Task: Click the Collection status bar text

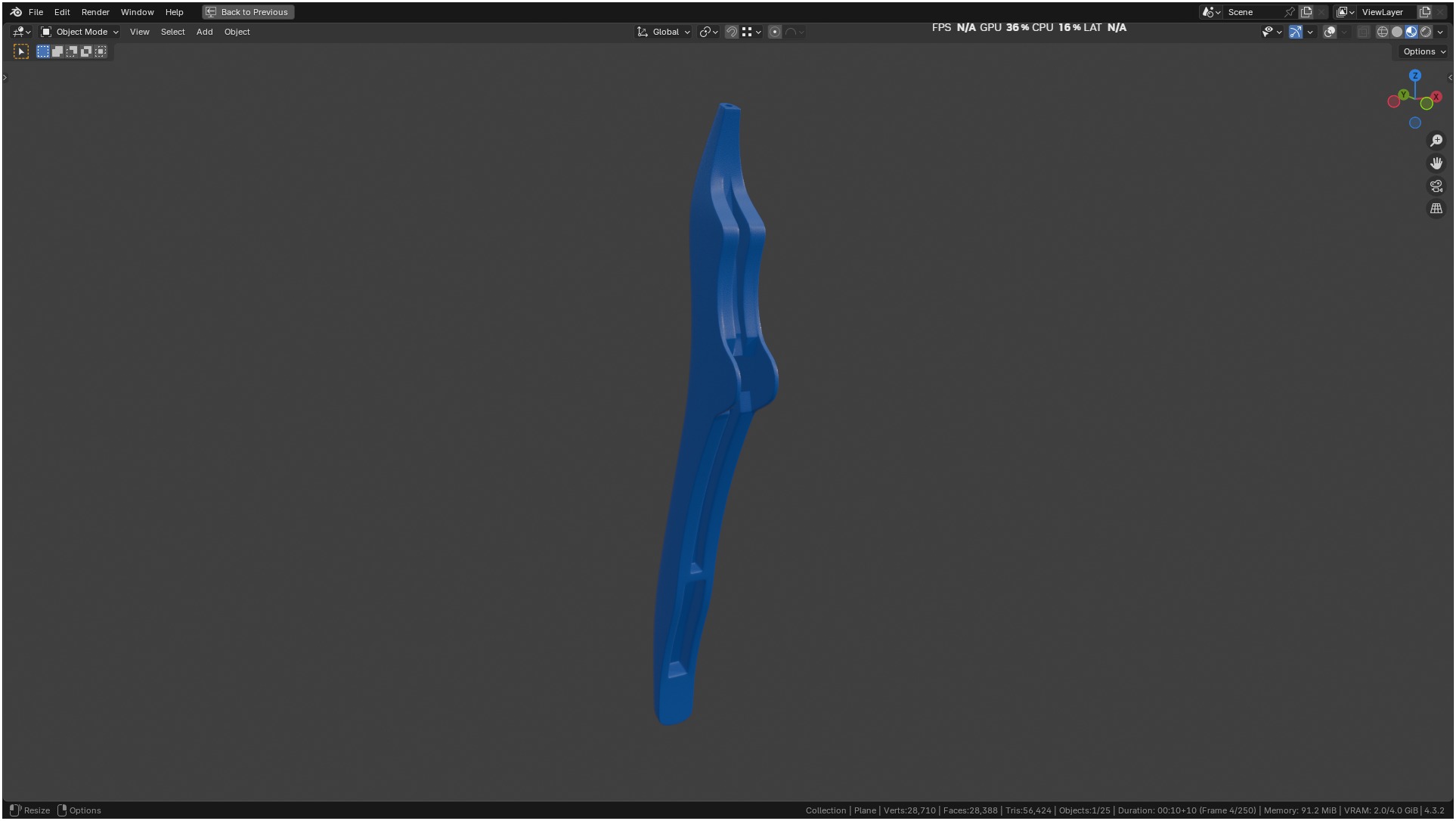Action: [826, 810]
